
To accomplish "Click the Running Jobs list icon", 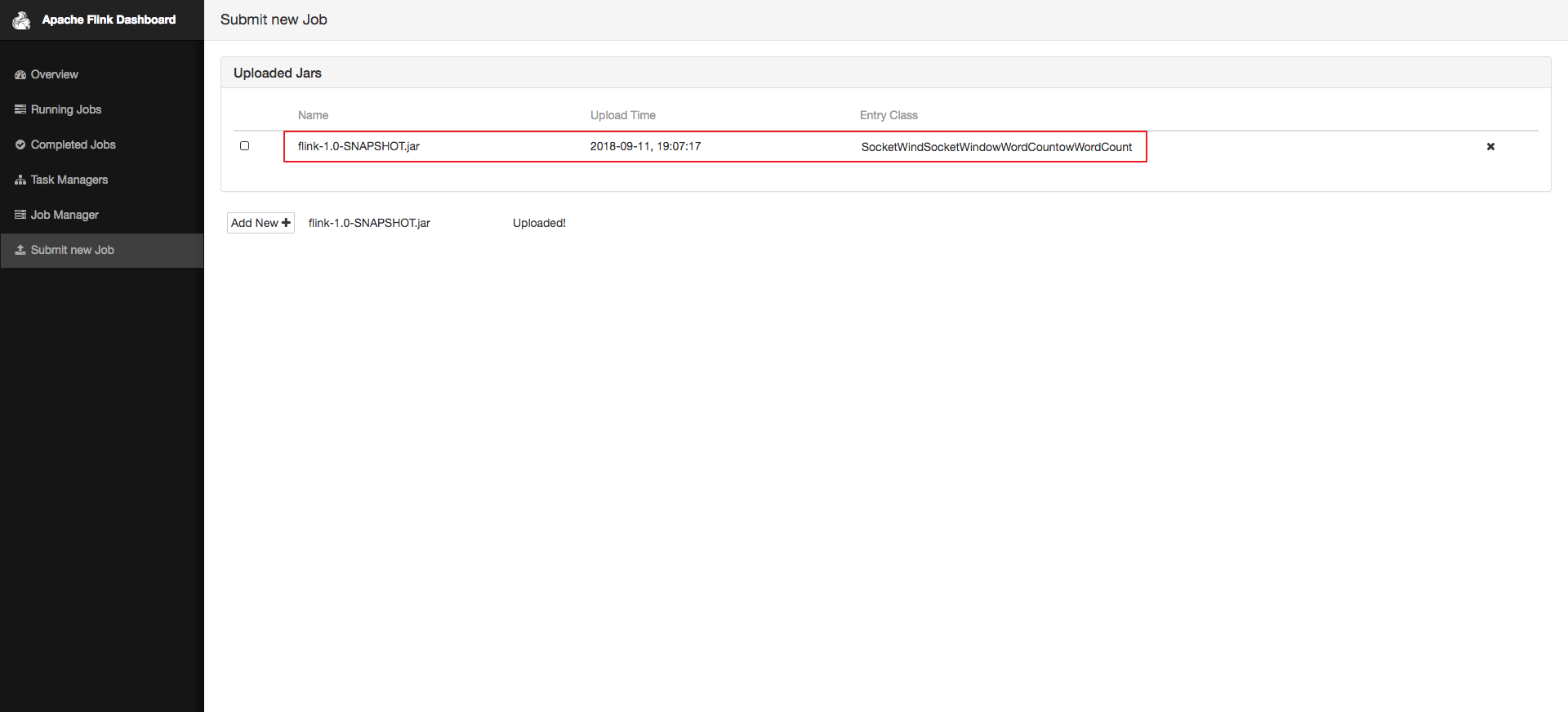I will point(20,109).
